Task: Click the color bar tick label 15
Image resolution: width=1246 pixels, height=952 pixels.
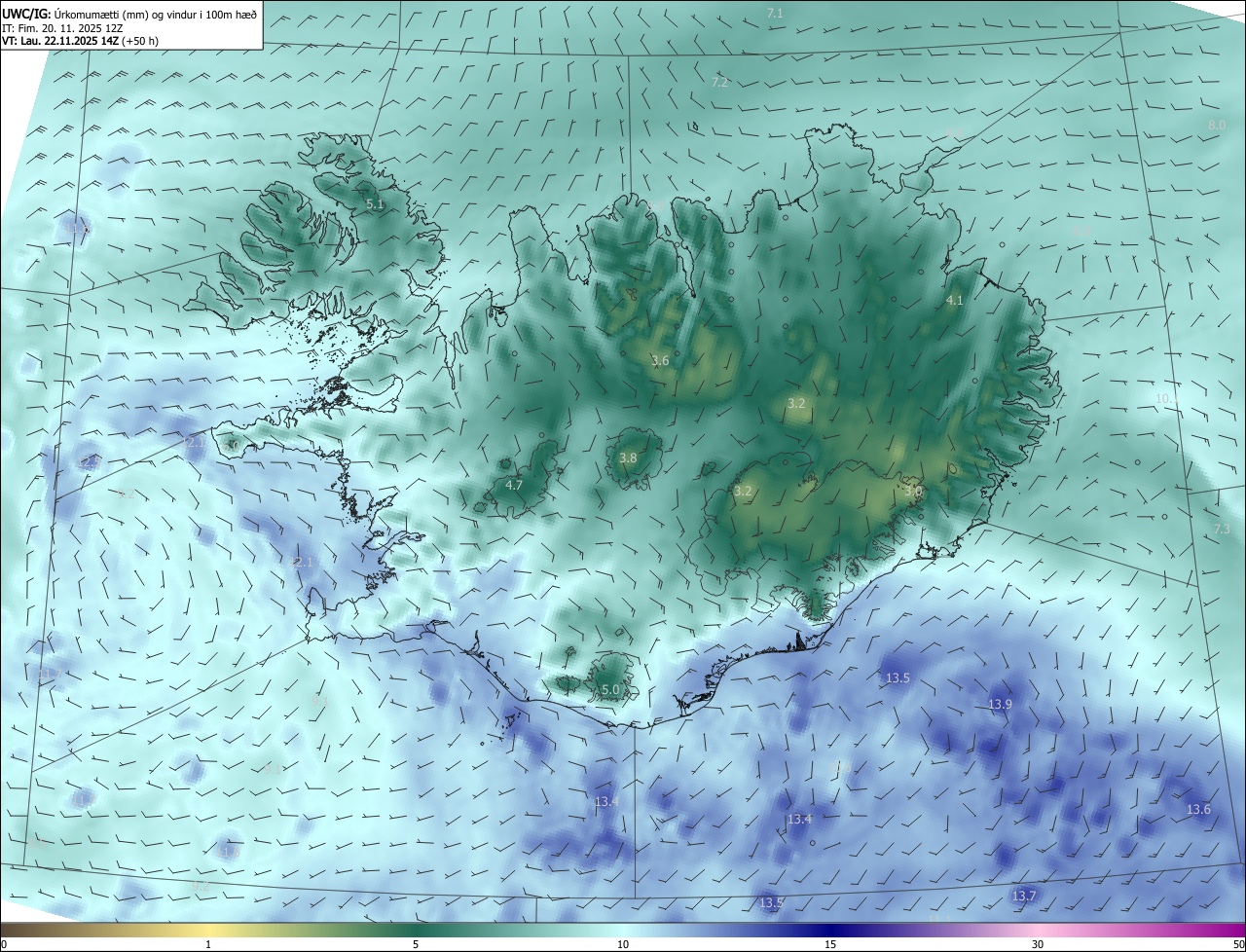Action: tap(830, 944)
